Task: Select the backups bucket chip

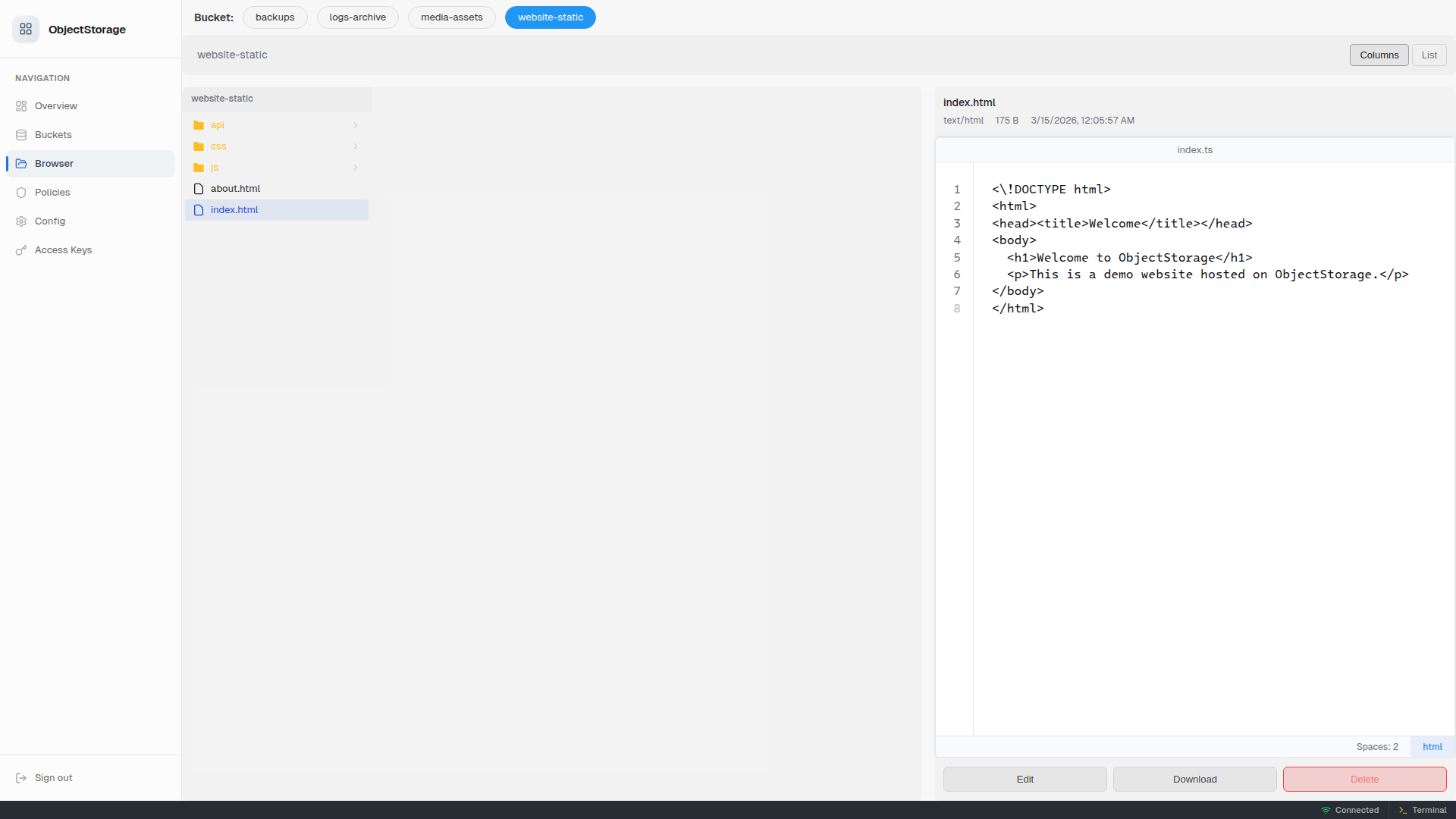Action: pyautogui.click(x=275, y=17)
